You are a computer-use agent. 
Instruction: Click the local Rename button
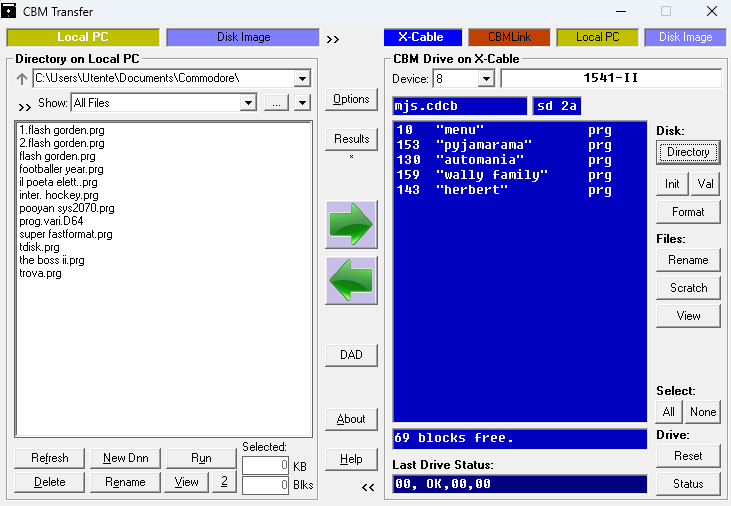click(x=125, y=482)
